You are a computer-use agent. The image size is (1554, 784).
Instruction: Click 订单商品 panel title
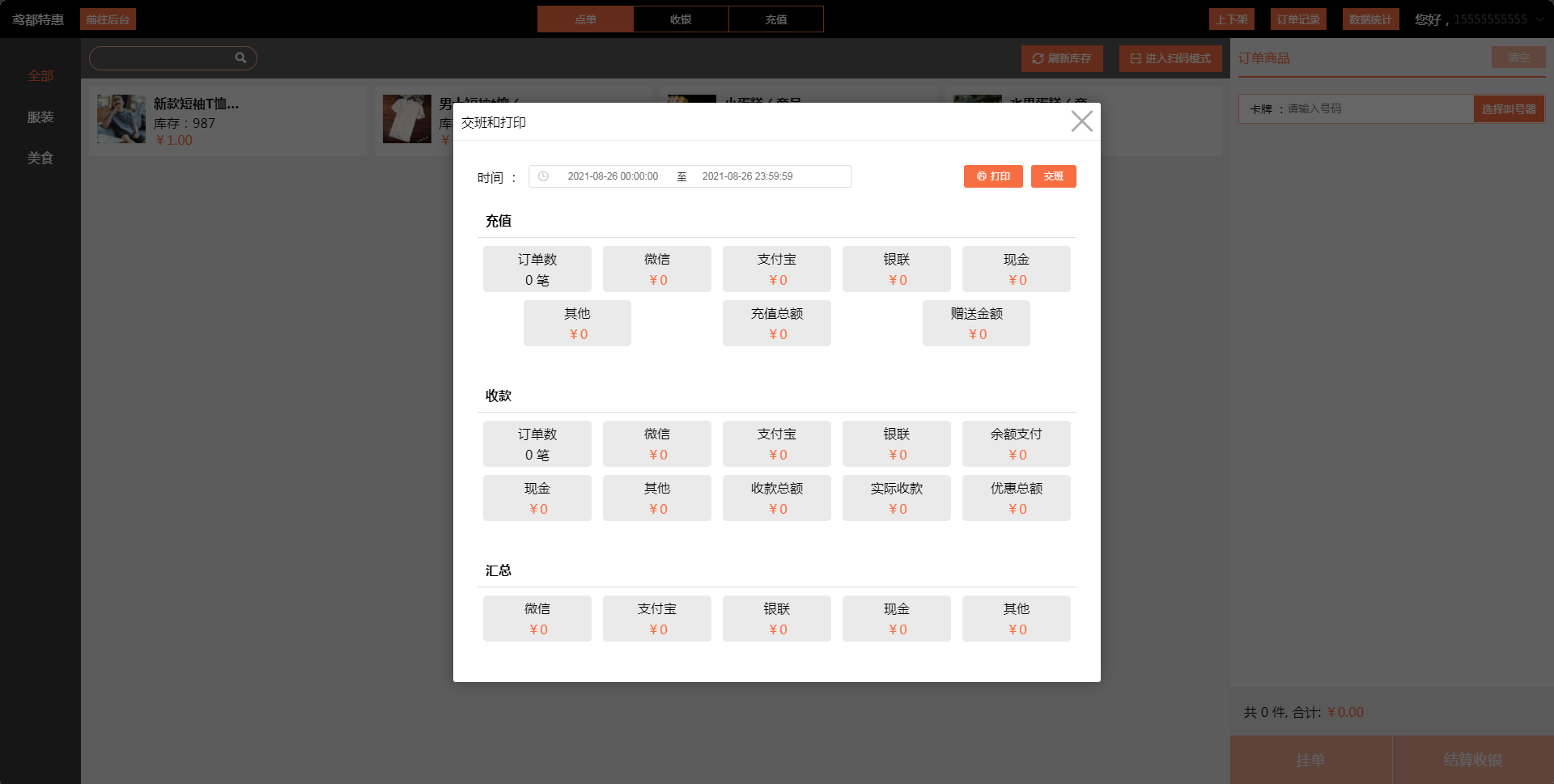pyautogui.click(x=1264, y=58)
